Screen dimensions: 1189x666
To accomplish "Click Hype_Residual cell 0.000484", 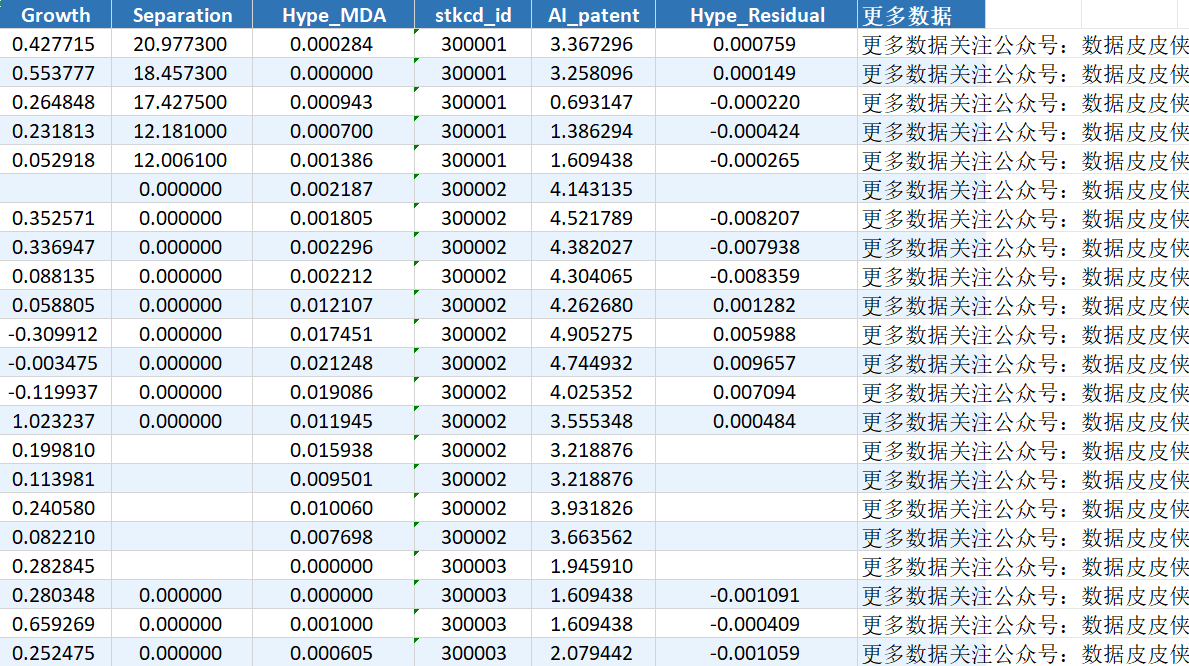I will click(757, 421).
